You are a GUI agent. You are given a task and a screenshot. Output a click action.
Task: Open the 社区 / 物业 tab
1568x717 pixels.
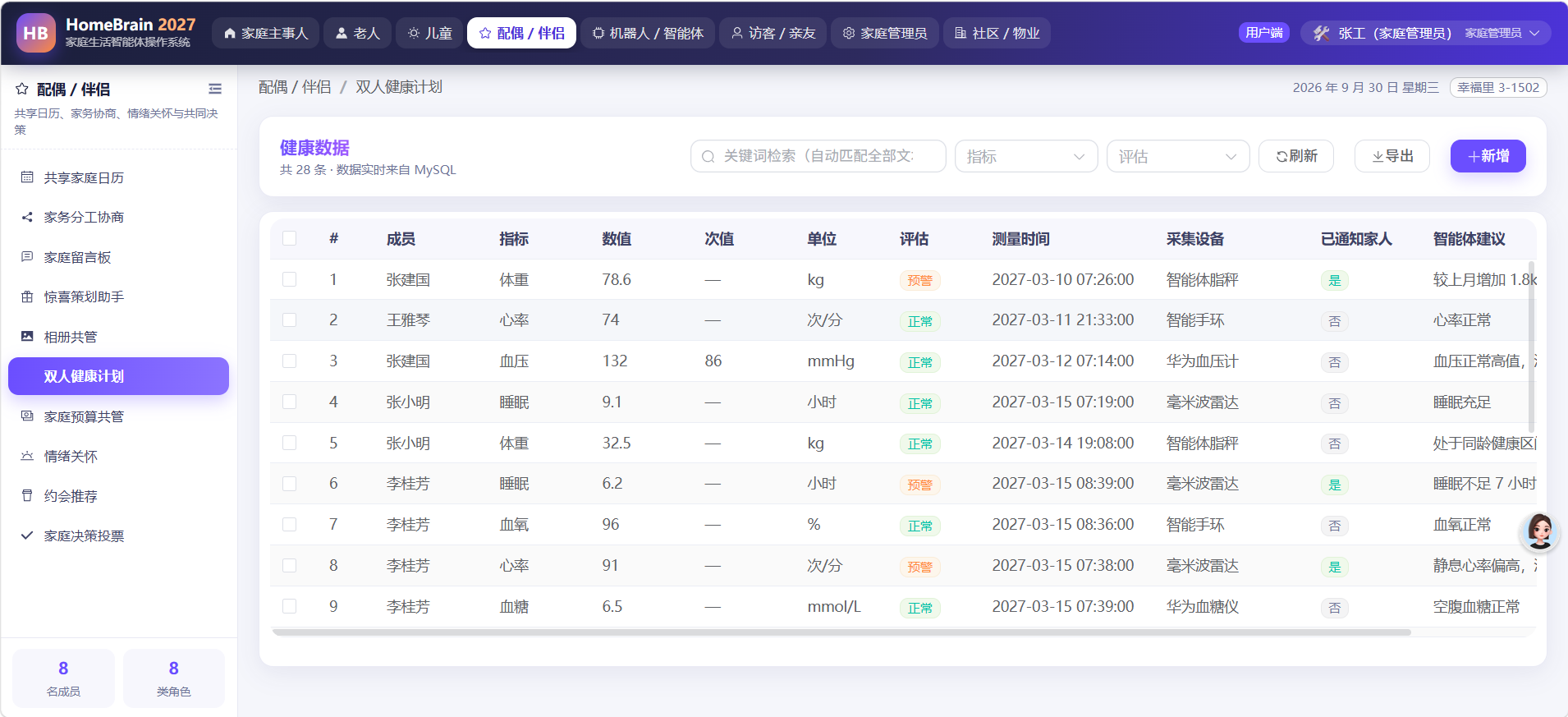point(997,33)
